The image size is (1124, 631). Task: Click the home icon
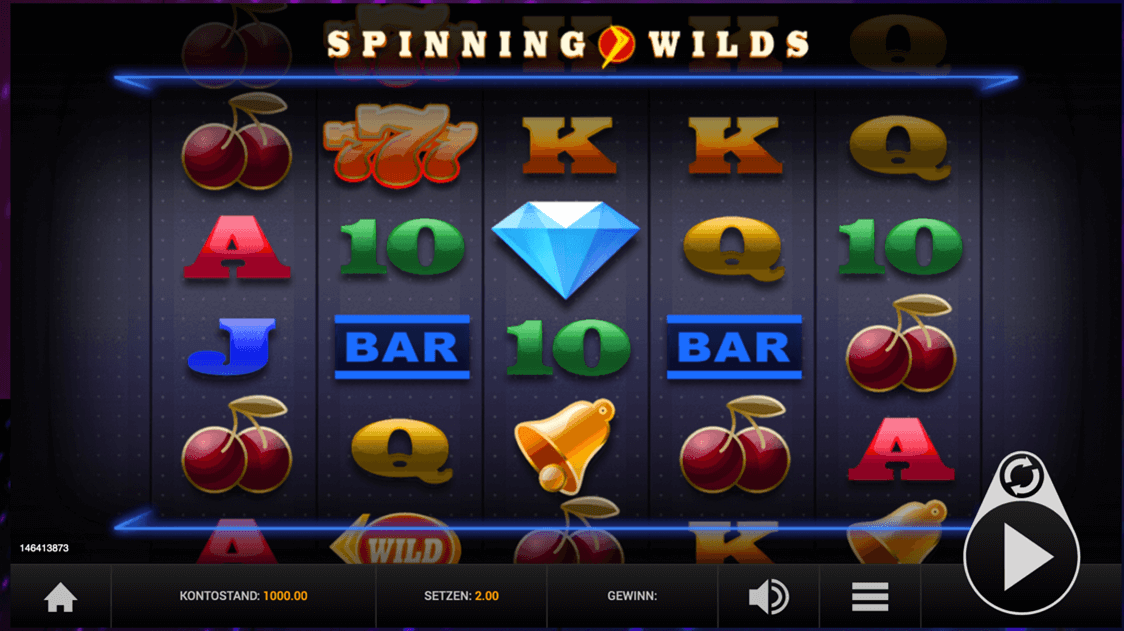pos(60,597)
